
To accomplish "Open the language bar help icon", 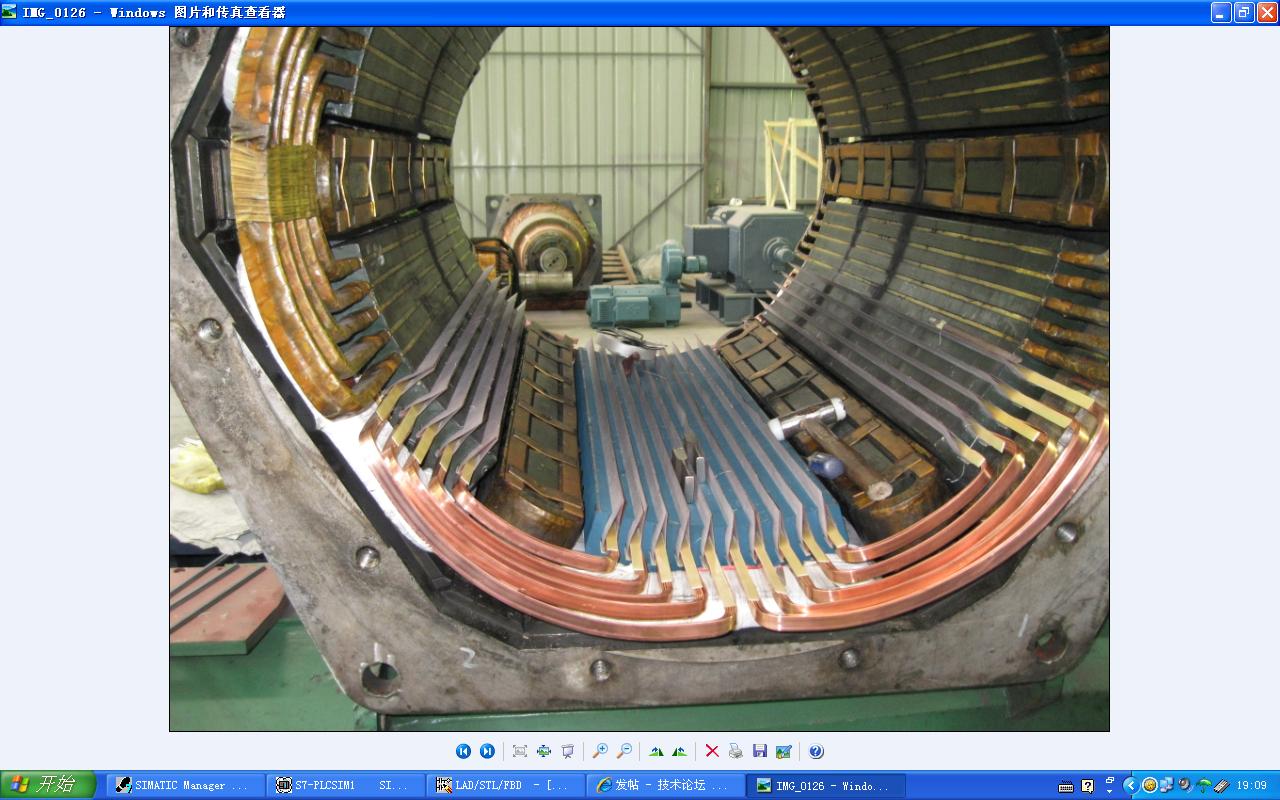I will click(x=1087, y=786).
